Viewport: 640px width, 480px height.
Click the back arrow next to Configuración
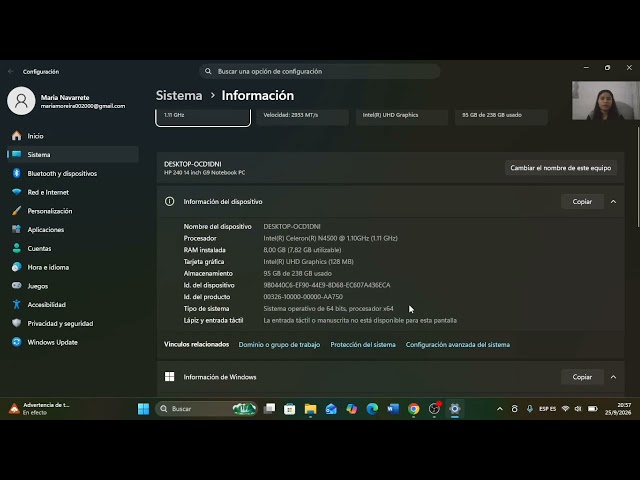[x=11, y=71]
